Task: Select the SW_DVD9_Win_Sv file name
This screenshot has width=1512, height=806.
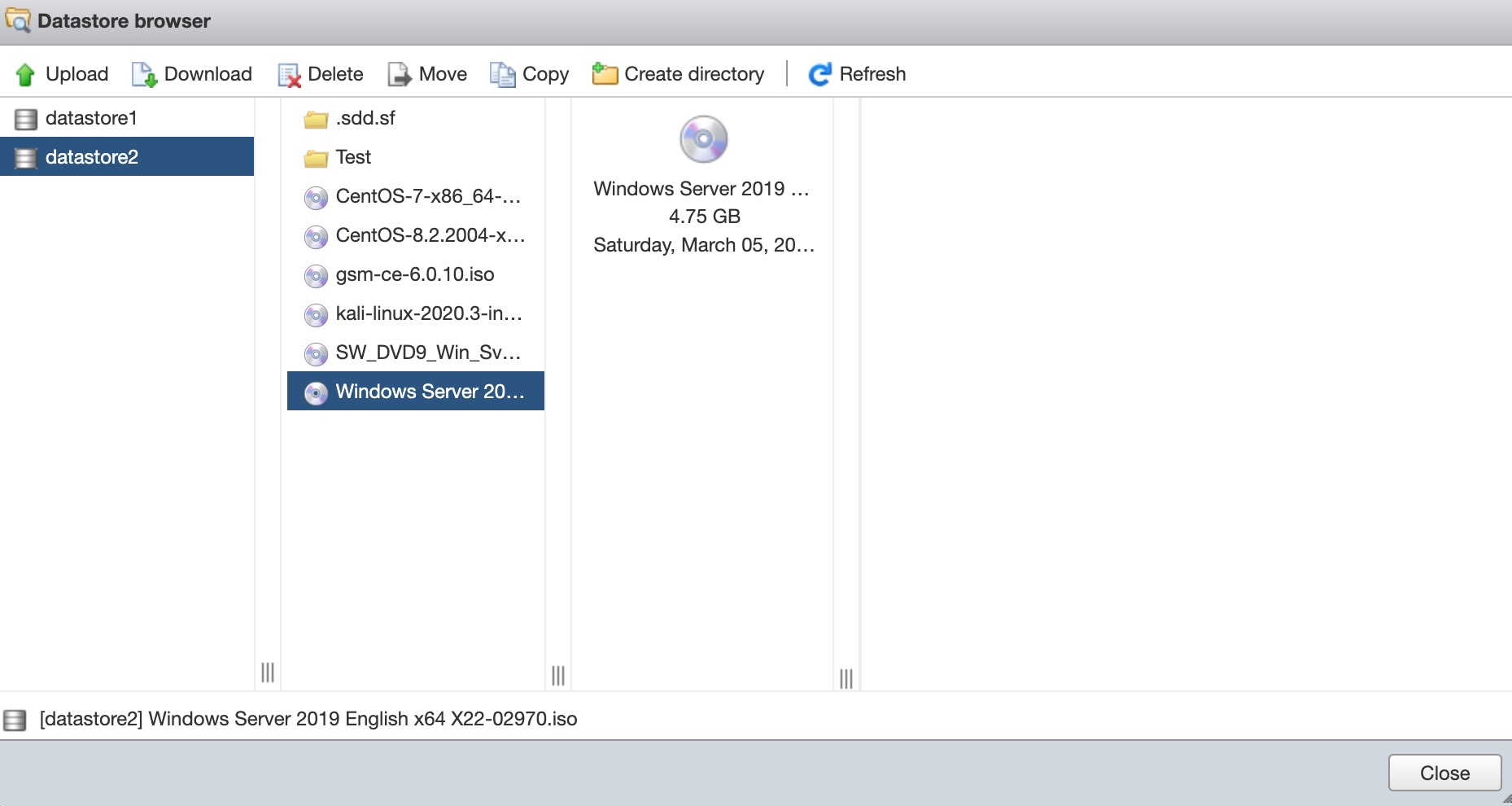Action: pyautogui.click(x=428, y=353)
